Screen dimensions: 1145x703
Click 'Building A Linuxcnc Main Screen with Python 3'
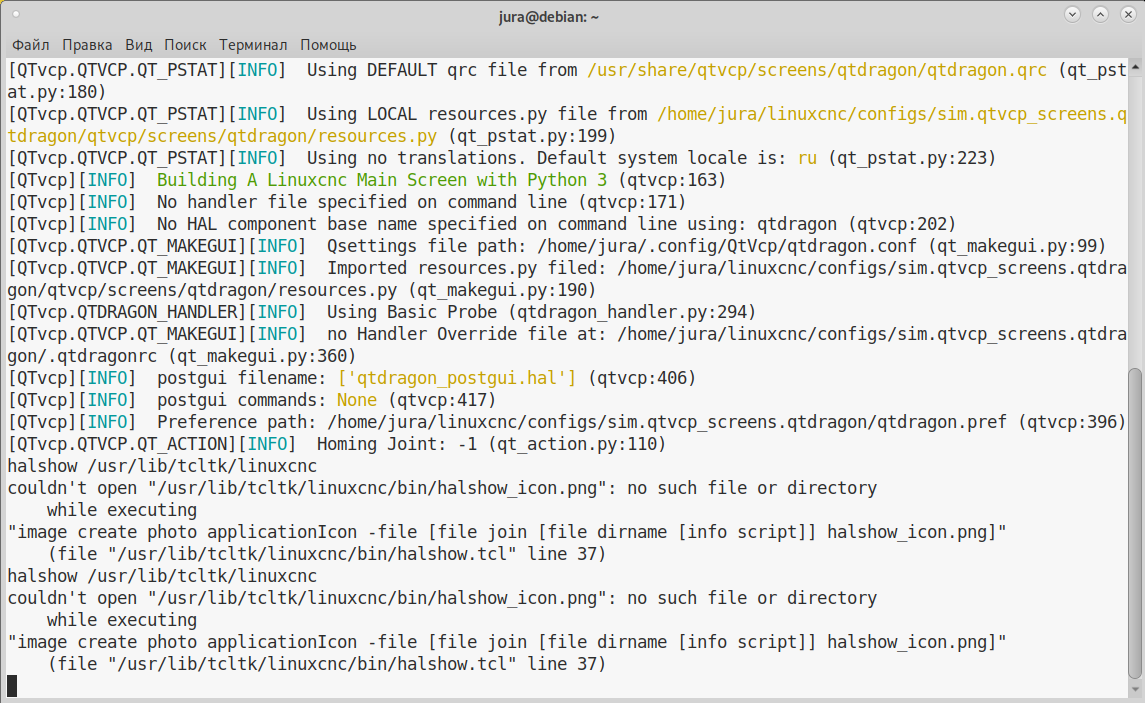382,180
